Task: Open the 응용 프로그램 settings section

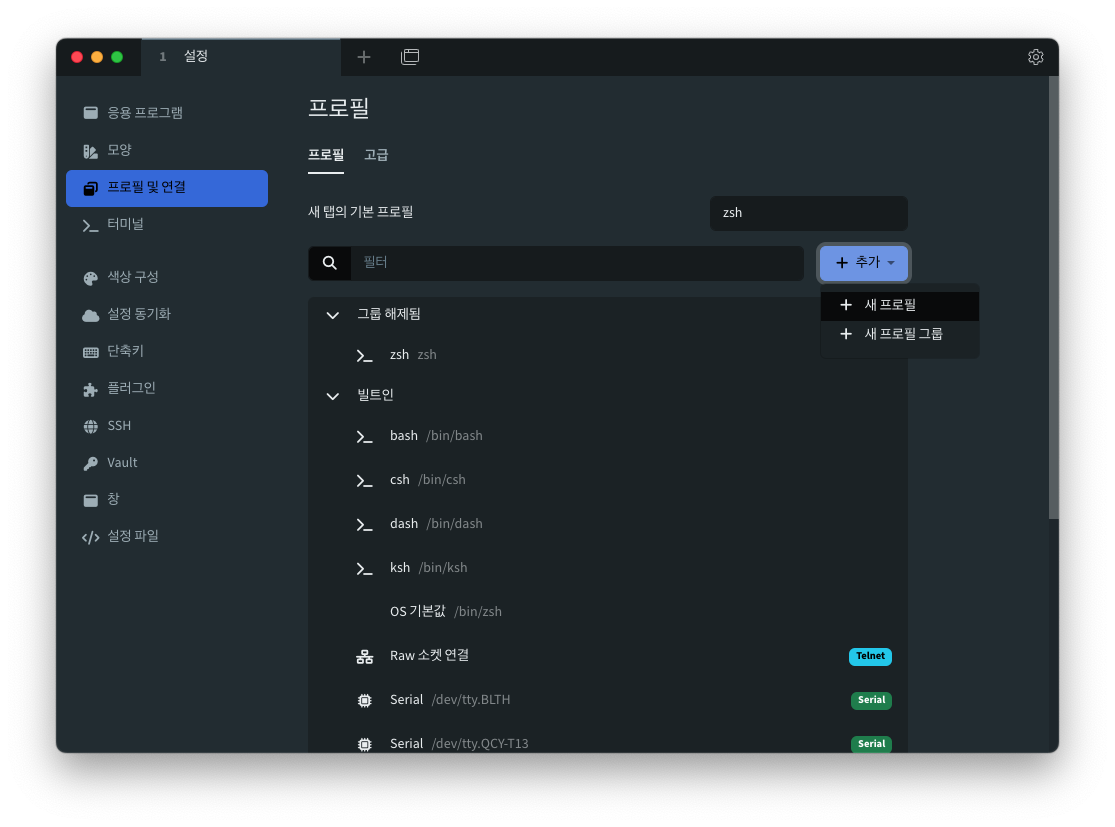Action: (x=141, y=112)
